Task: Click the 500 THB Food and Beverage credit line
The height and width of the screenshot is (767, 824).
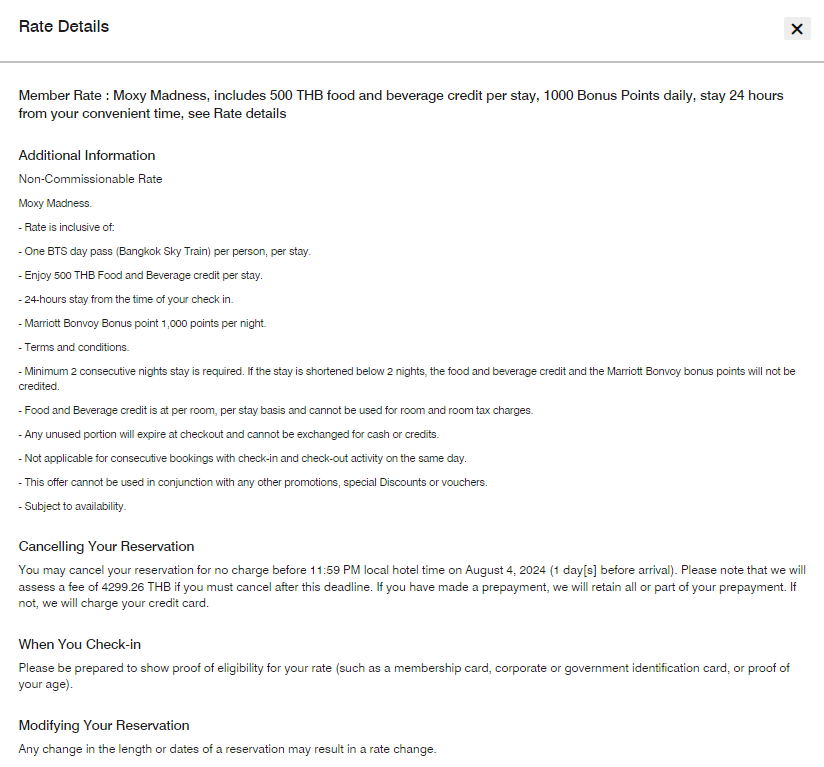Action: pos(141,275)
